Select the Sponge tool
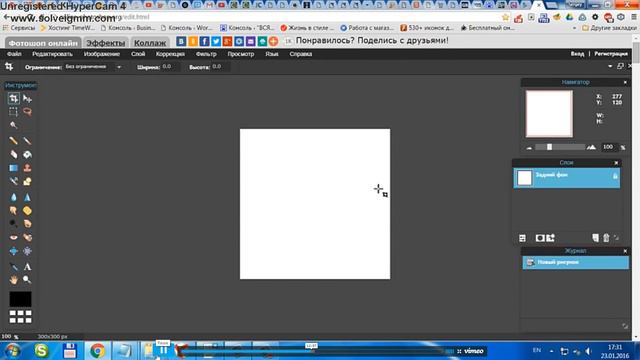Screen dimensions: 640x360 [x=27, y=211]
